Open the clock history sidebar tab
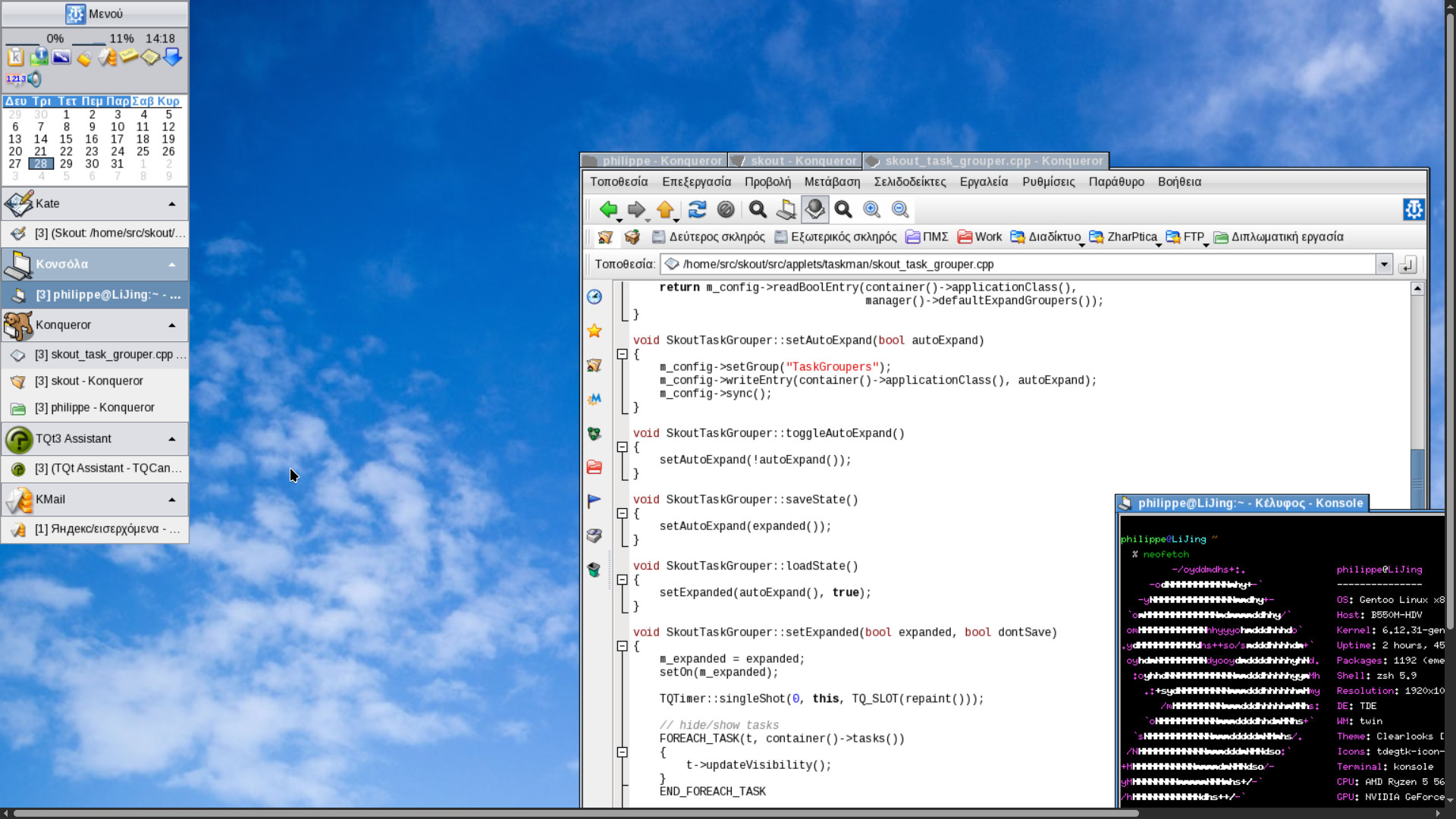The height and width of the screenshot is (819, 1456). [595, 297]
